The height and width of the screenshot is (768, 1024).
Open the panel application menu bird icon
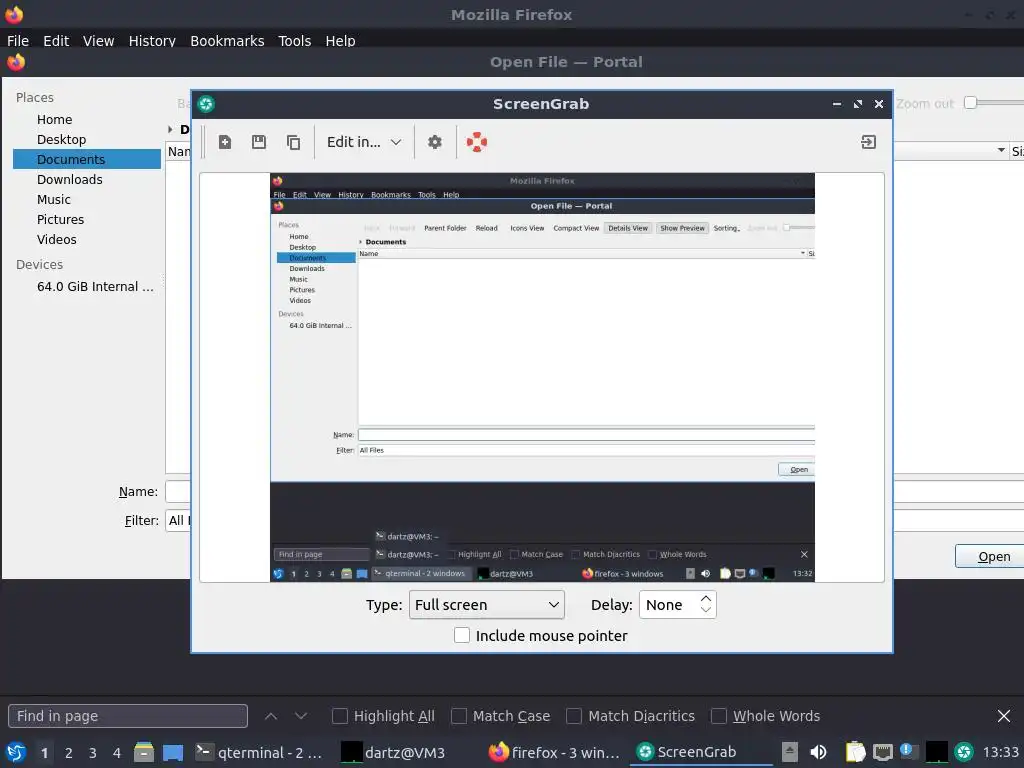16,752
